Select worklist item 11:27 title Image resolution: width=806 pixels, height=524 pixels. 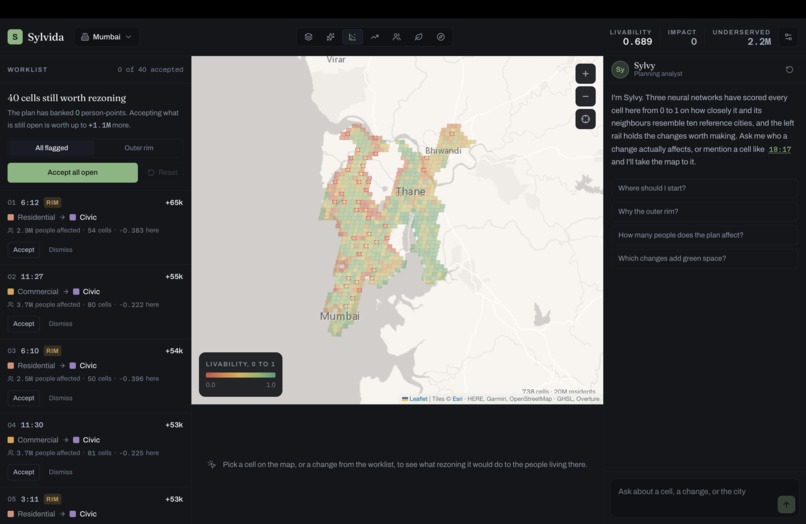click(32, 277)
